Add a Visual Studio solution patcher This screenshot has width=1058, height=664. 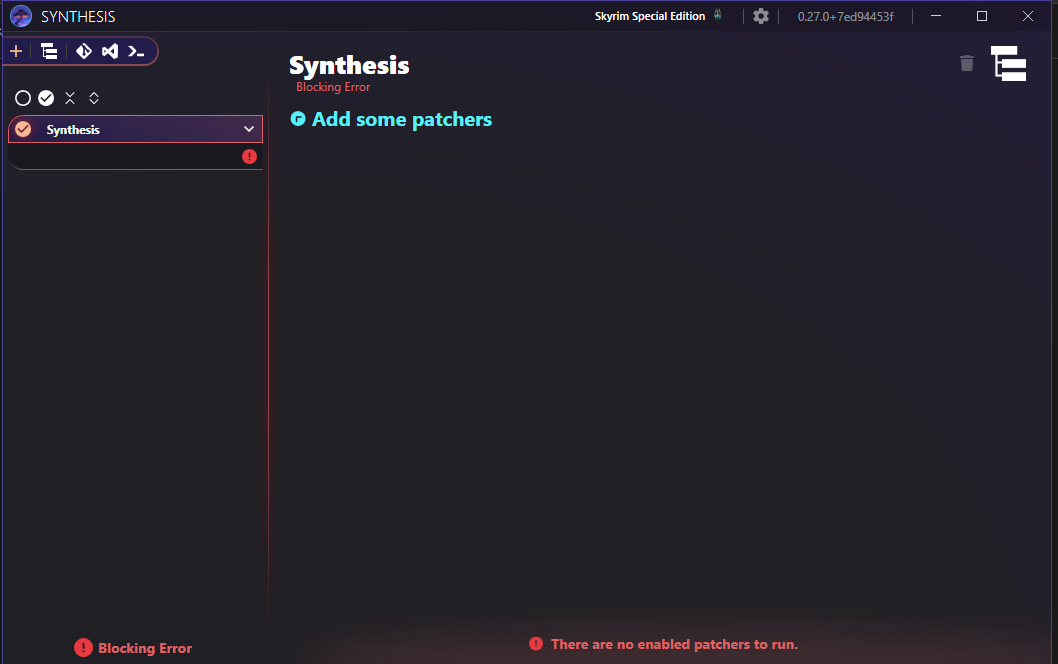coord(110,51)
